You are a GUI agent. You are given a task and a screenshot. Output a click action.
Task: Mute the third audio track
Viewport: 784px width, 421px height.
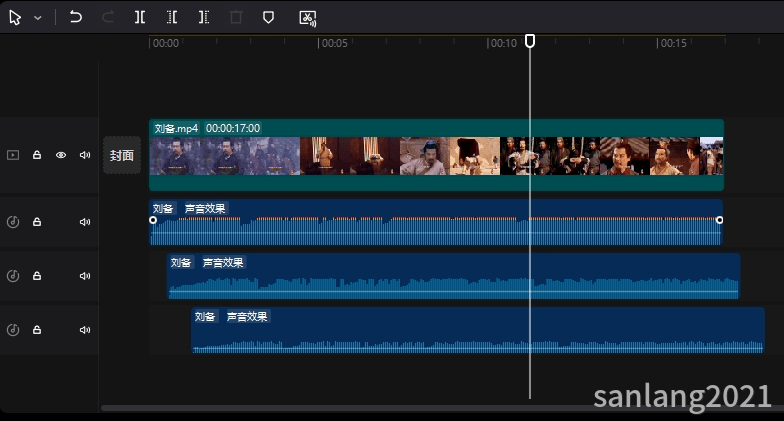point(85,330)
